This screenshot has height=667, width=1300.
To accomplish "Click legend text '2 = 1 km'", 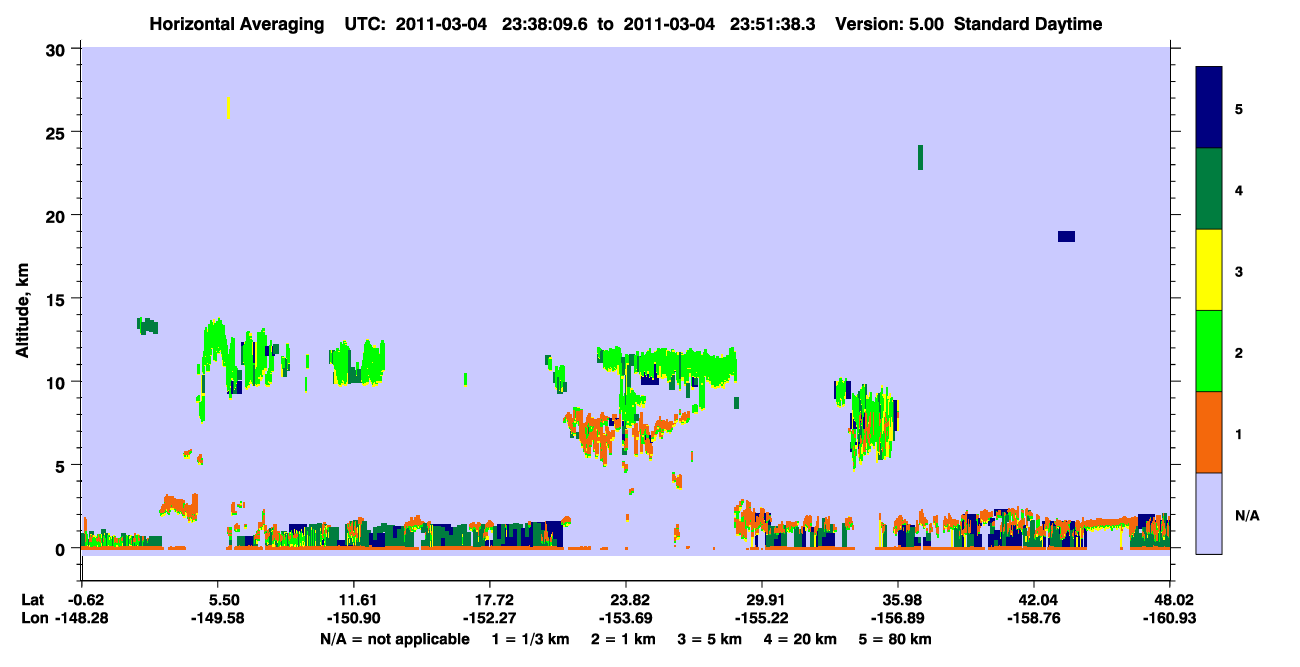I will pyautogui.click(x=625, y=639).
